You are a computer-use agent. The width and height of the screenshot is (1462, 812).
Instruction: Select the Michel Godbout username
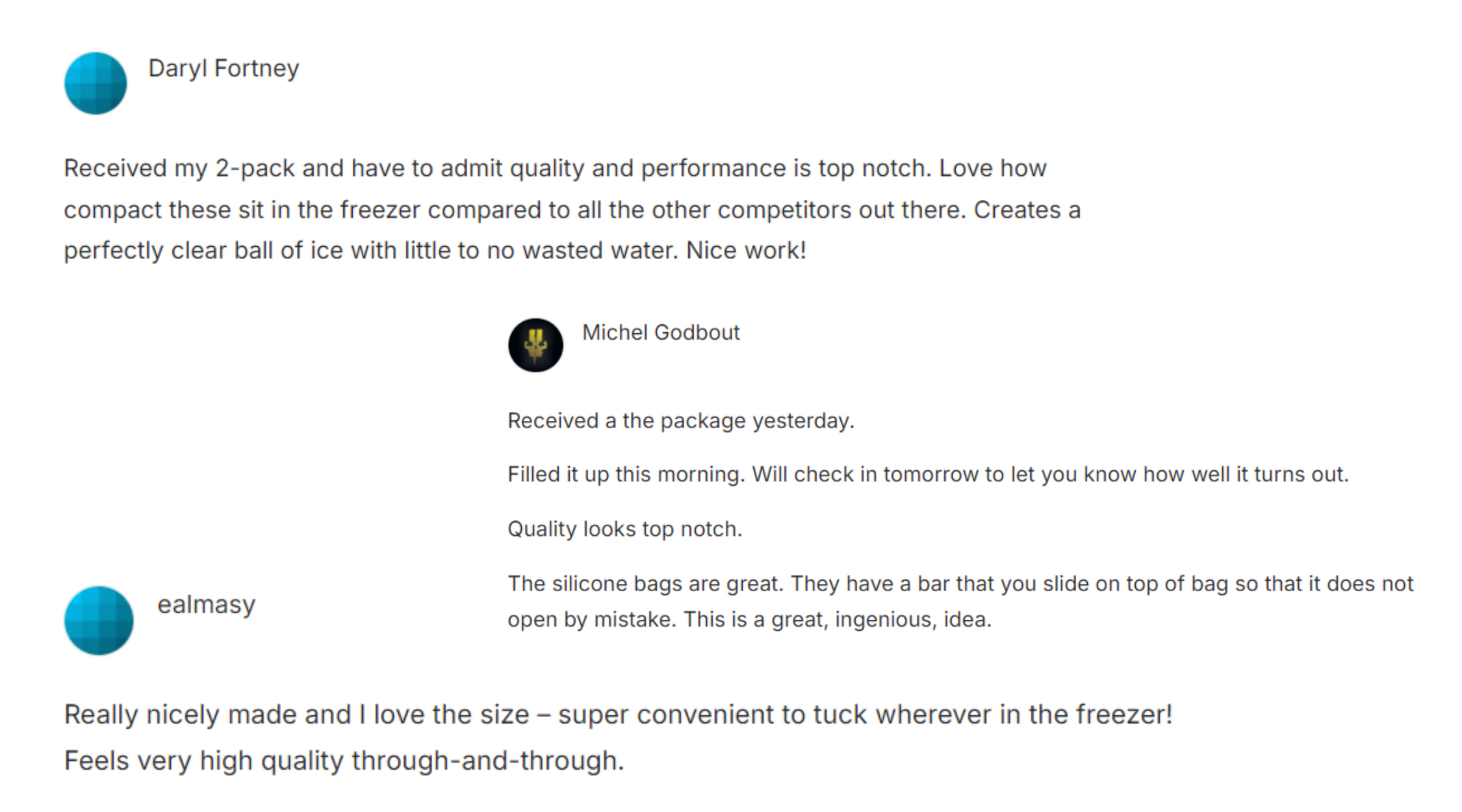coord(661,333)
